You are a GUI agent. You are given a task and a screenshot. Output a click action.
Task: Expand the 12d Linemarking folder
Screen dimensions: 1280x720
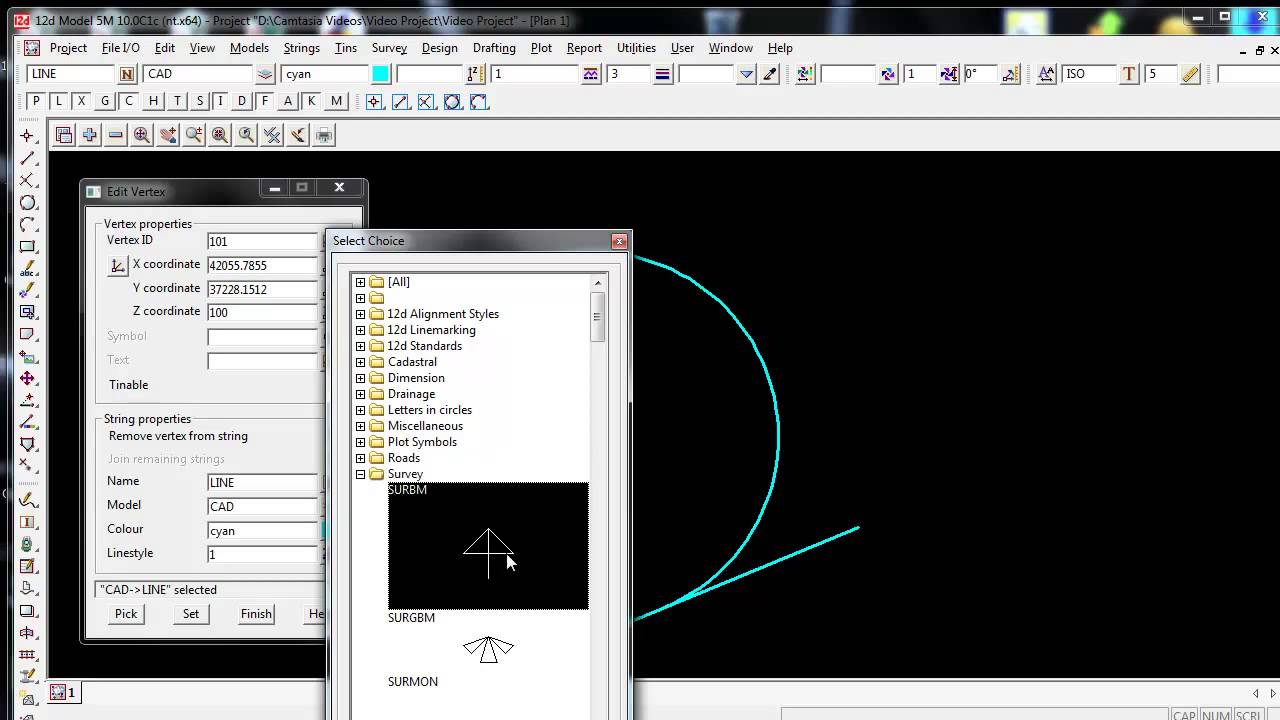[360, 330]
